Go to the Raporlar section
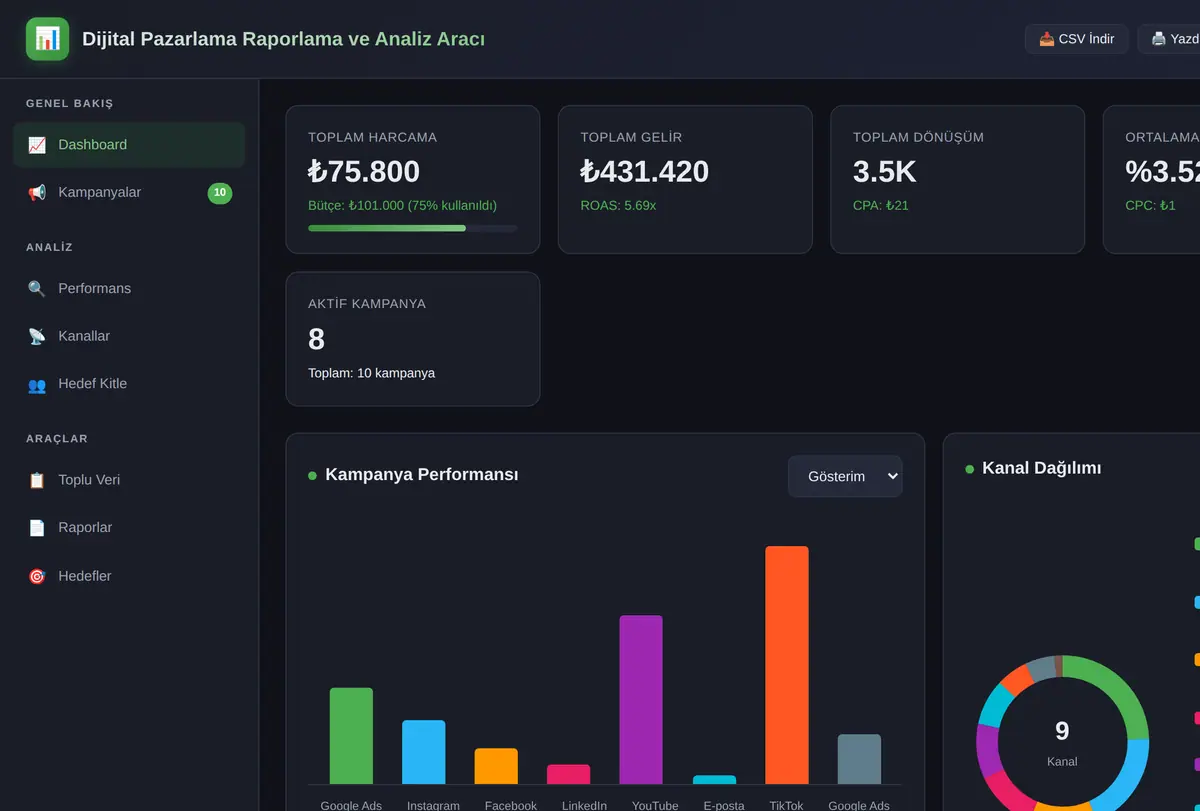1200x811 pixels. [129, 528]
